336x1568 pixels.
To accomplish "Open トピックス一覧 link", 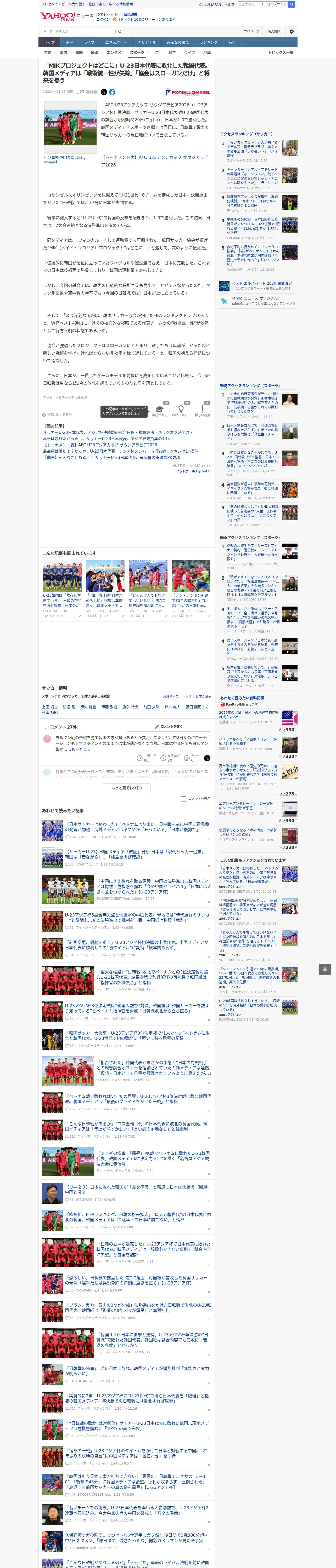I will 281,52.
